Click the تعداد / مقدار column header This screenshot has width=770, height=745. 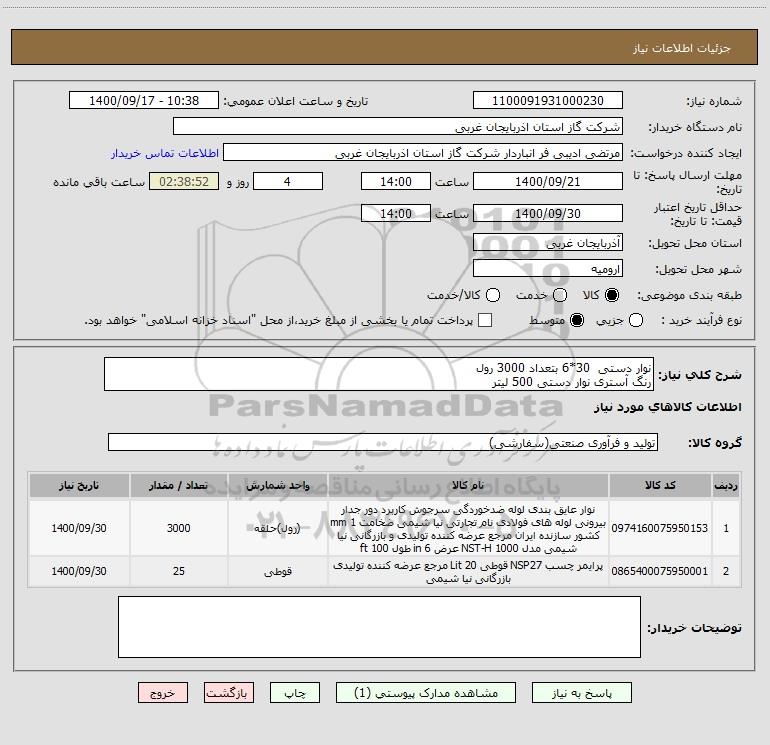coord(179,486)
